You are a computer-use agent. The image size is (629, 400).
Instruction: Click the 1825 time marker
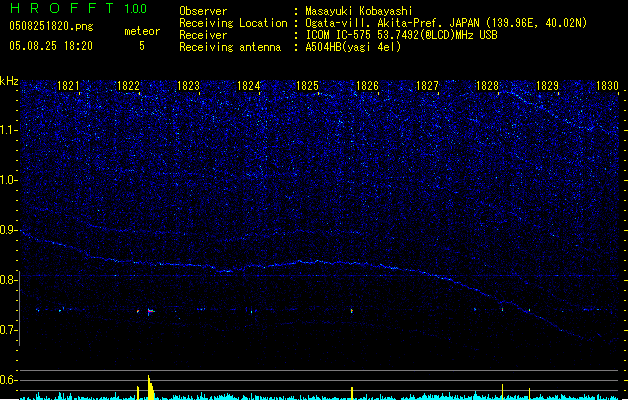(x=307, y=86)
